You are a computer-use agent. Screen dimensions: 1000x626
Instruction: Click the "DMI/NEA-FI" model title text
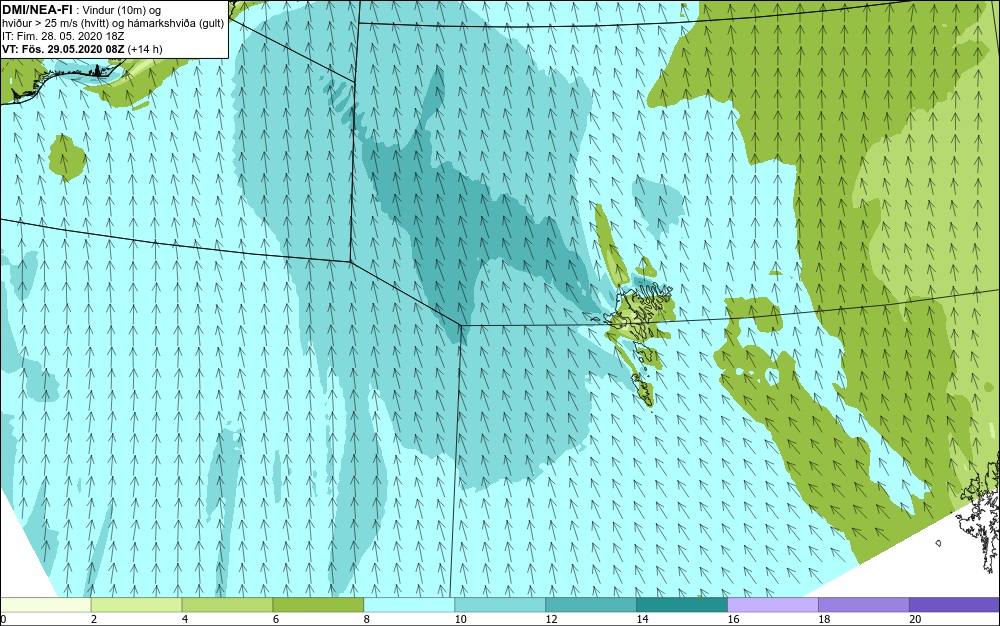[37, 10]
